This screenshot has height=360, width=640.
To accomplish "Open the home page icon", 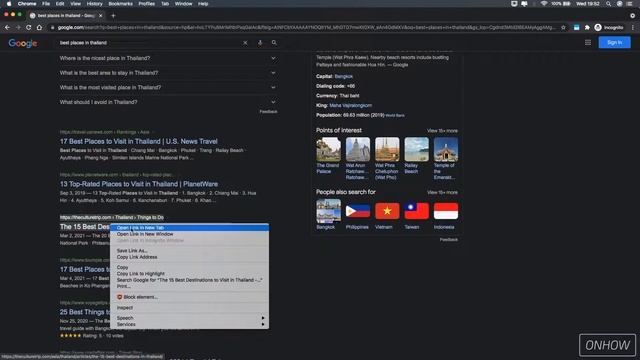I will pyautogui.click(x=39, y=27).
